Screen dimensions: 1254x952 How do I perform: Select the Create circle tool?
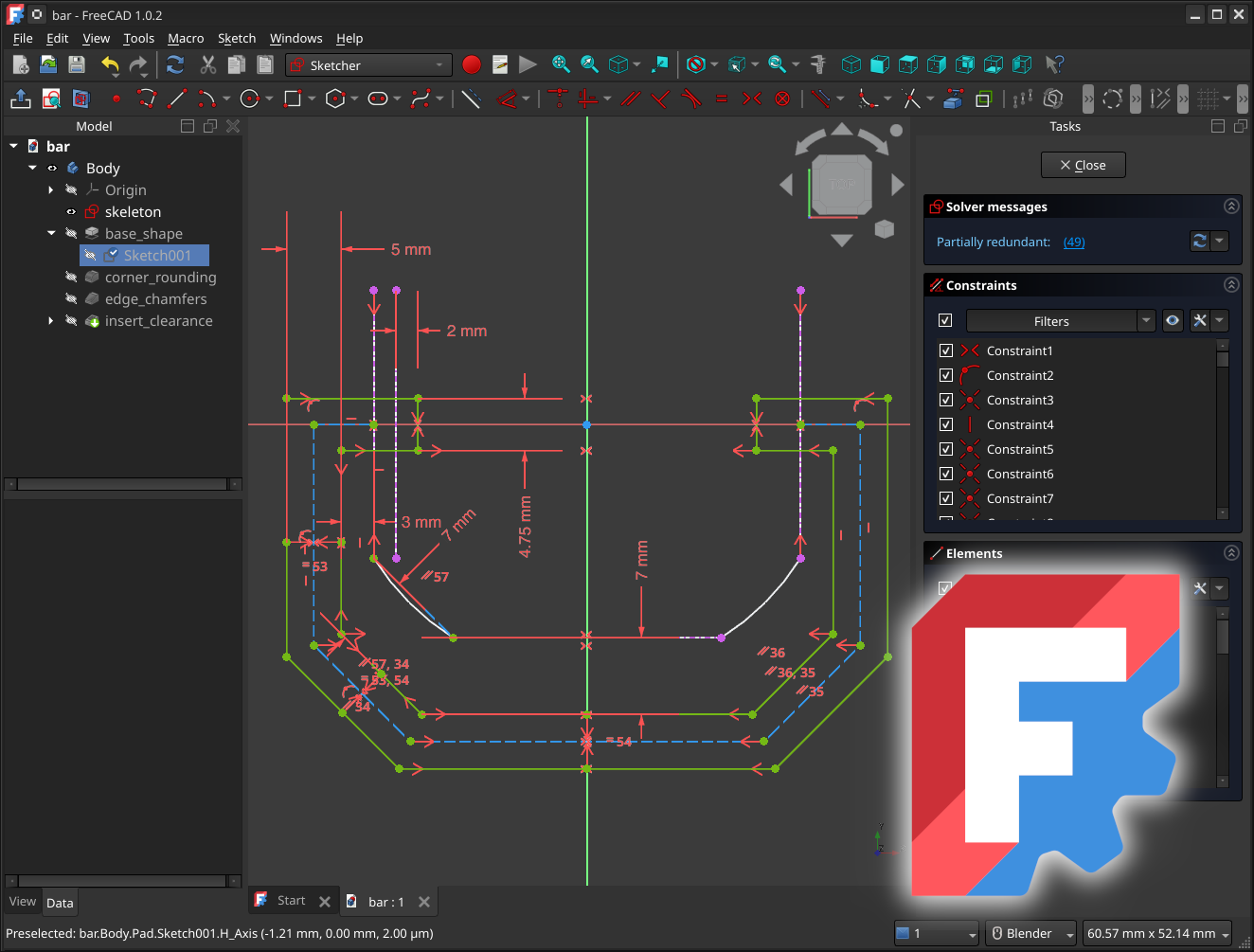(x=248, y=99)
